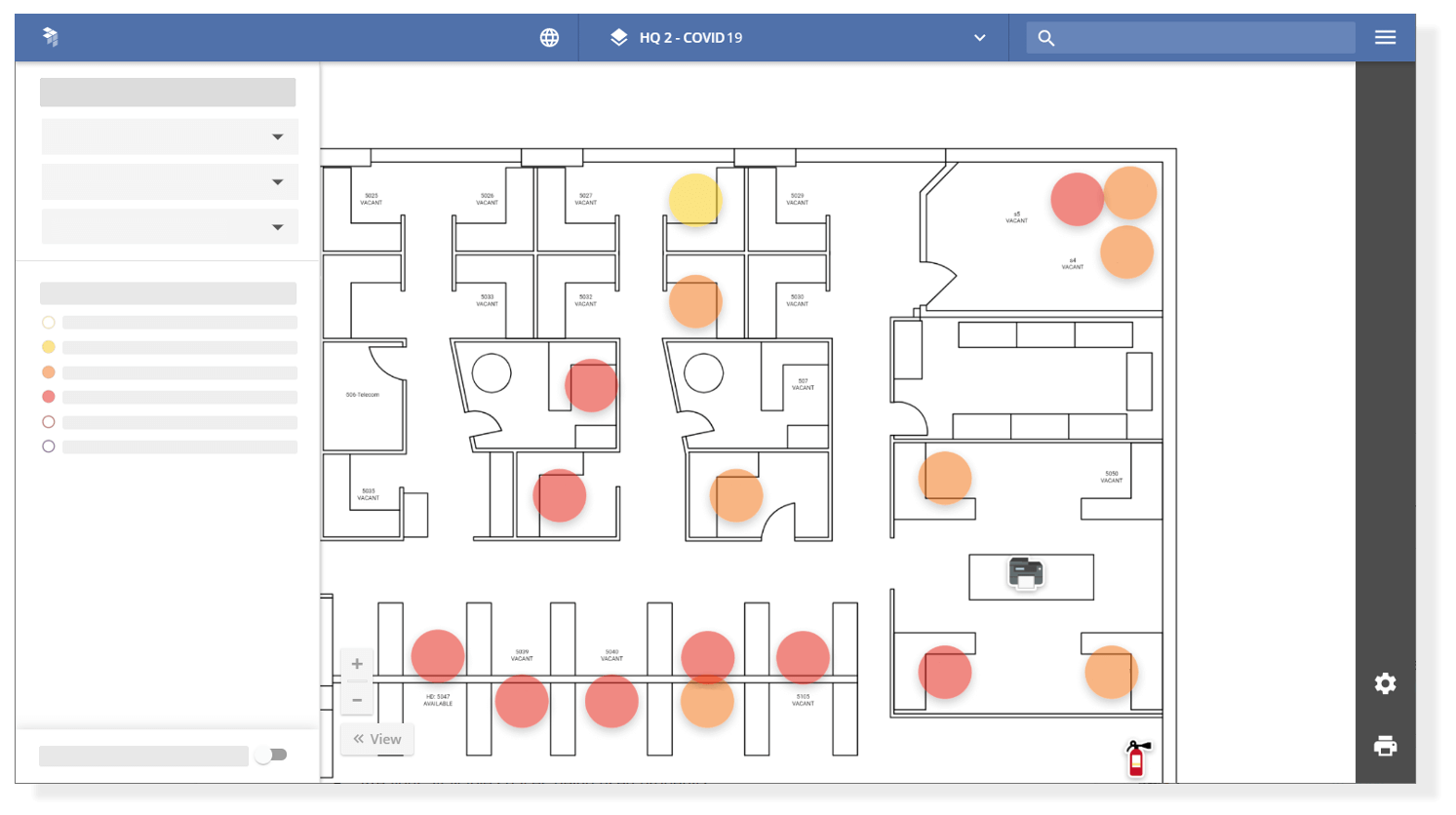The image size is (1456, 815).
Task: Click the app logo in top-left corner
Action: (x=51, y=37)
